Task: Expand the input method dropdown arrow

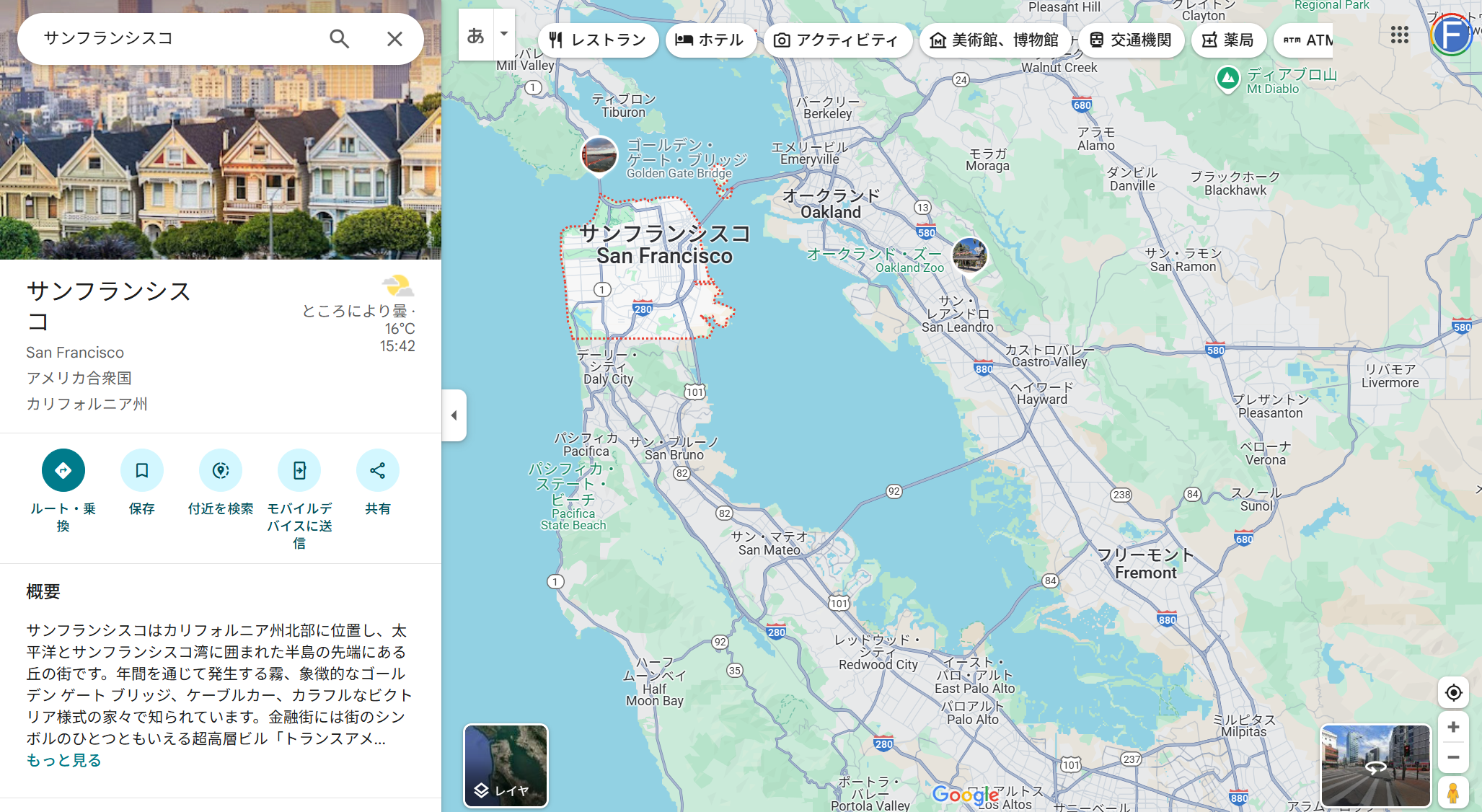Action: [504, 34]
